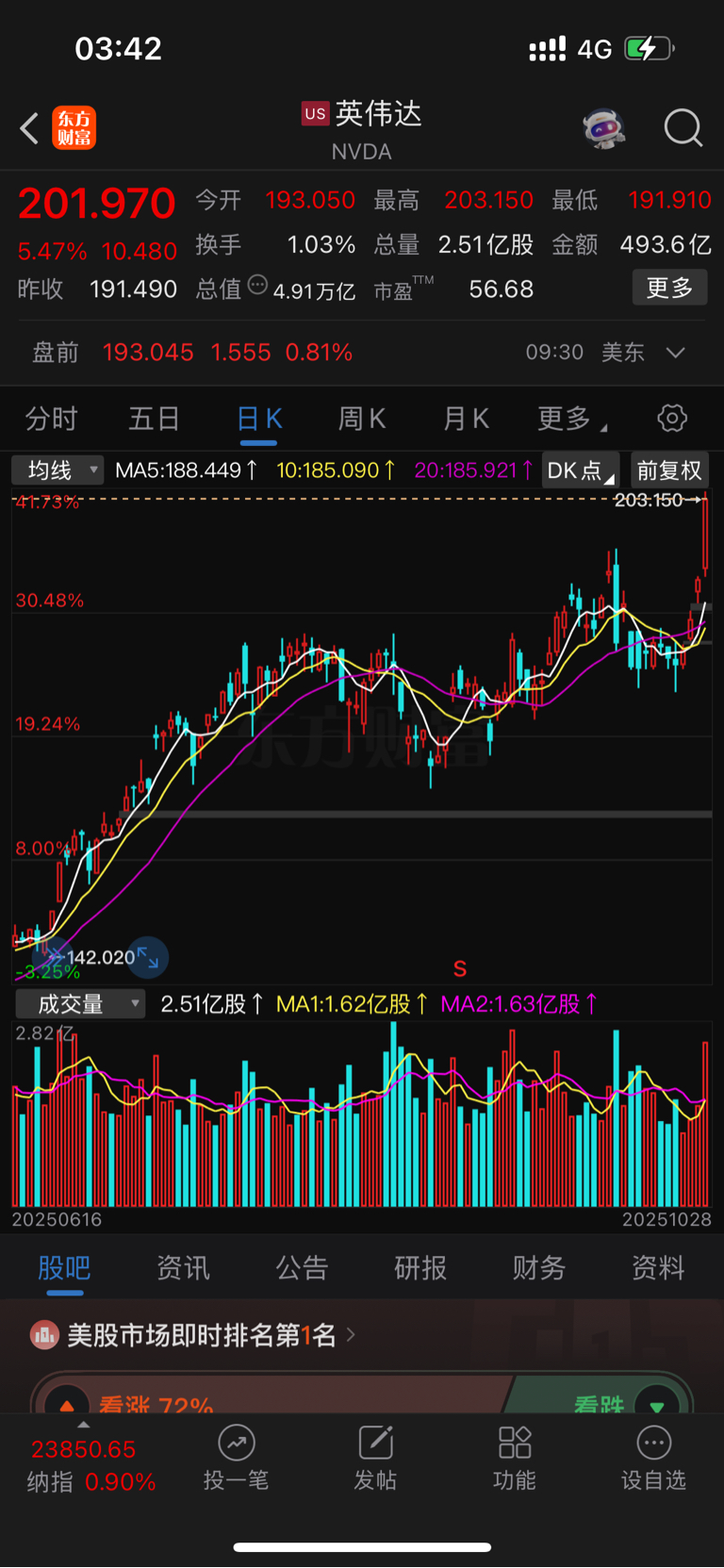Tap the search magnifier icon
Screen dimensions: 724x1568
683,127
